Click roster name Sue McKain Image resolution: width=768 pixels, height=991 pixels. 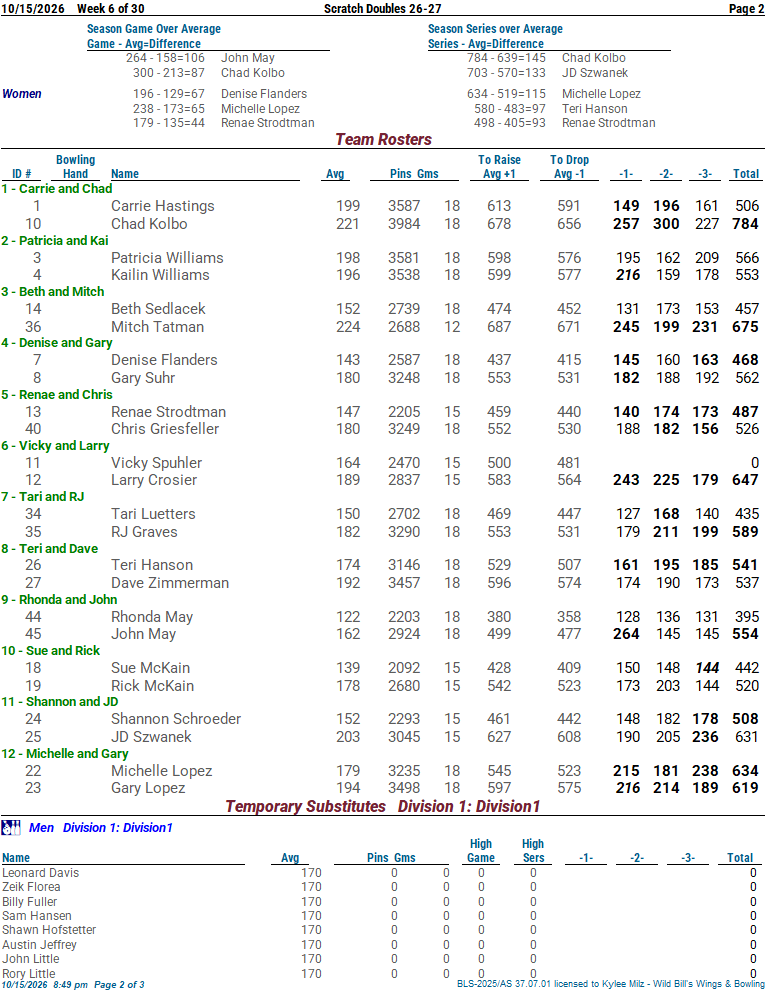[150, 668]
